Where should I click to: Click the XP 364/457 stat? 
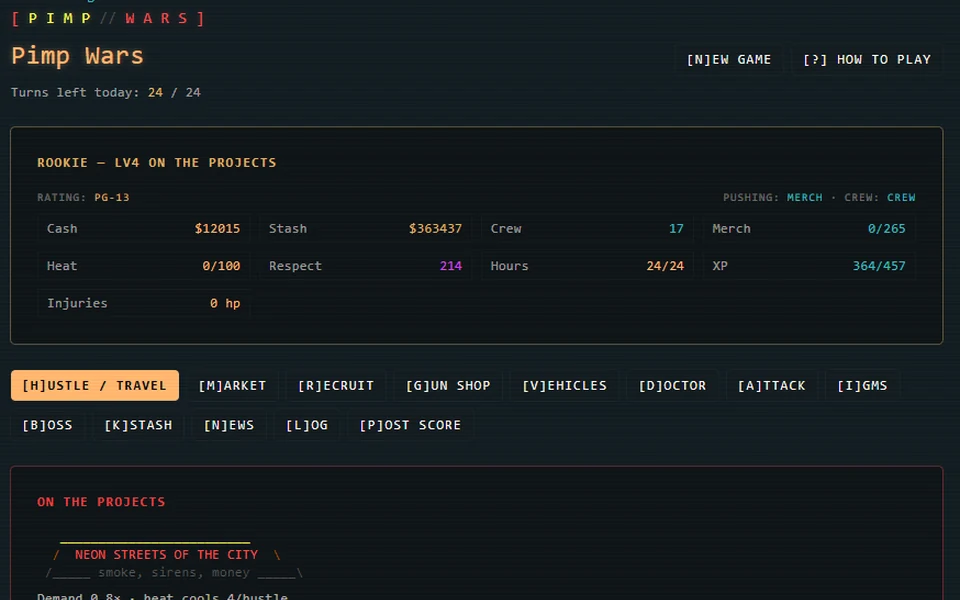(x=809, y=266)
